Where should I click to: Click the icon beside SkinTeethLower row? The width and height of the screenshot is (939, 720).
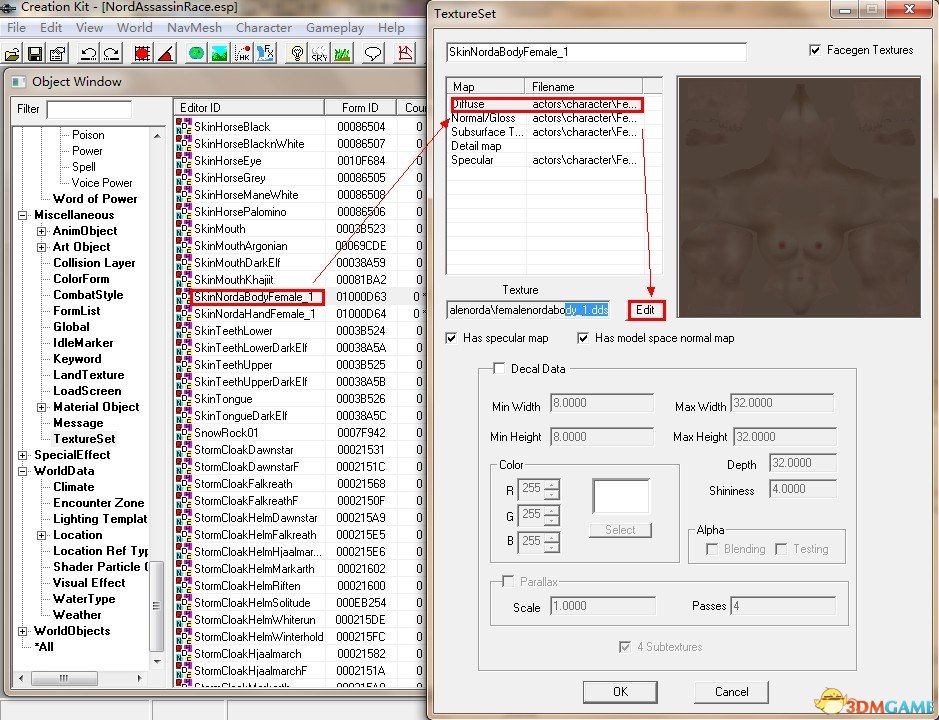(184, 331)
